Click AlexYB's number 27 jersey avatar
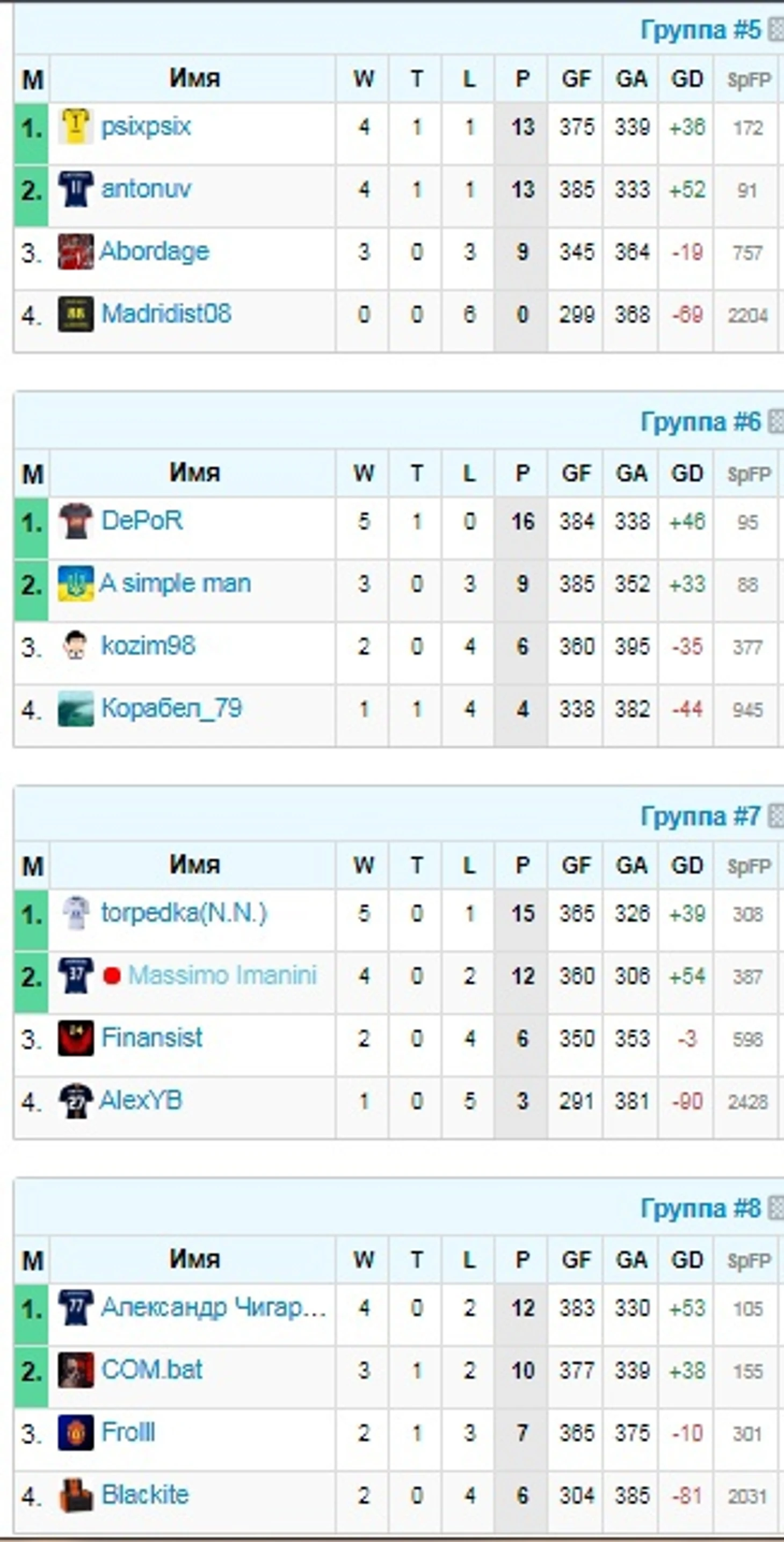 tap(75, 1101)
